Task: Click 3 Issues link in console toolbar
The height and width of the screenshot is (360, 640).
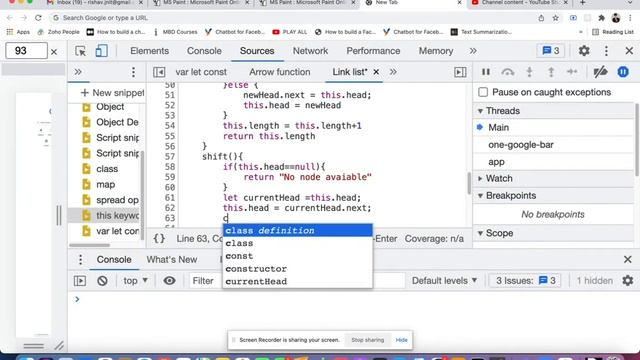Action: click(526, 281)
